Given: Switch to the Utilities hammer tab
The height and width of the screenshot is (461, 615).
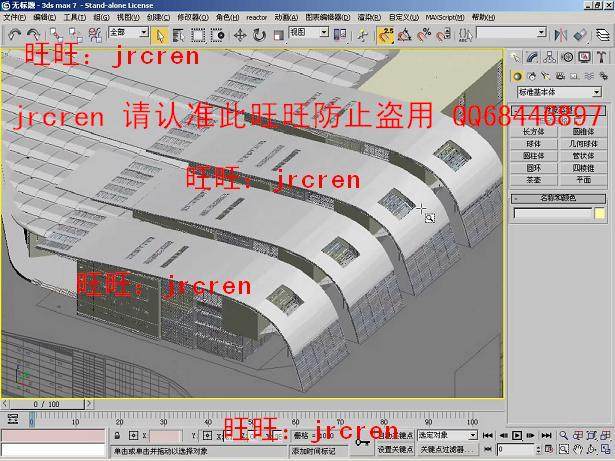Looking at the screenshot, I should click(602, 57).
